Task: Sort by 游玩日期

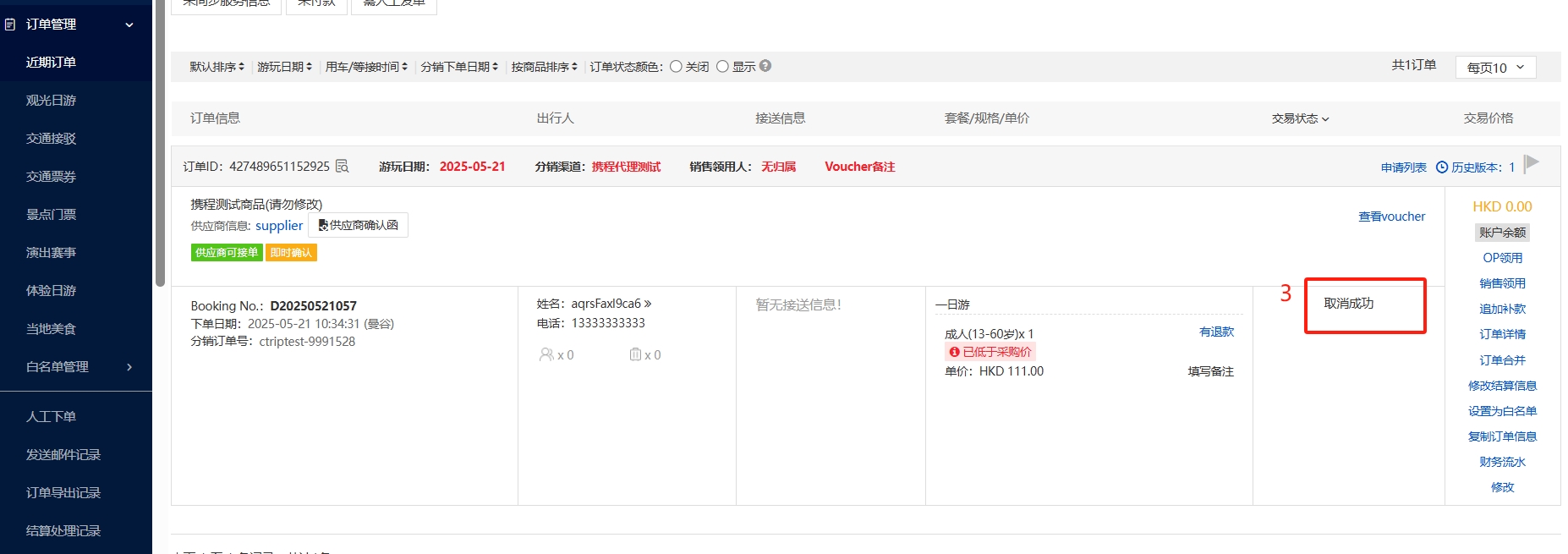Action: click(285, 67)
